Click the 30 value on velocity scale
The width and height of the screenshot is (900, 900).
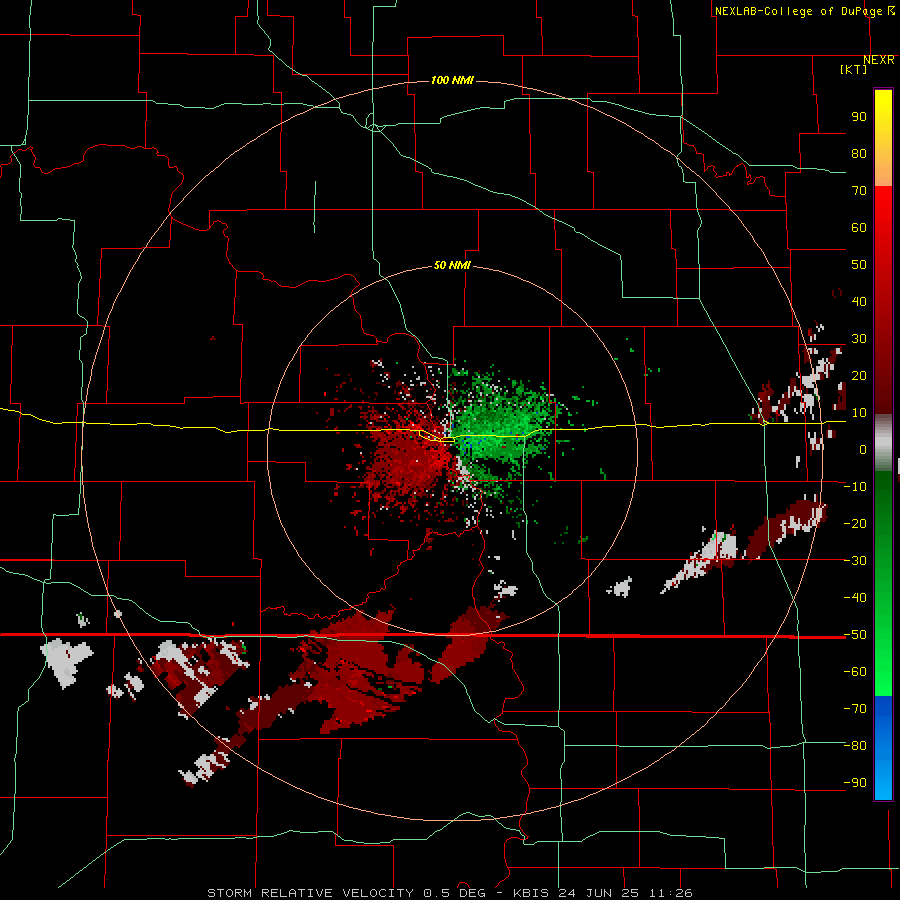[859, 339]
